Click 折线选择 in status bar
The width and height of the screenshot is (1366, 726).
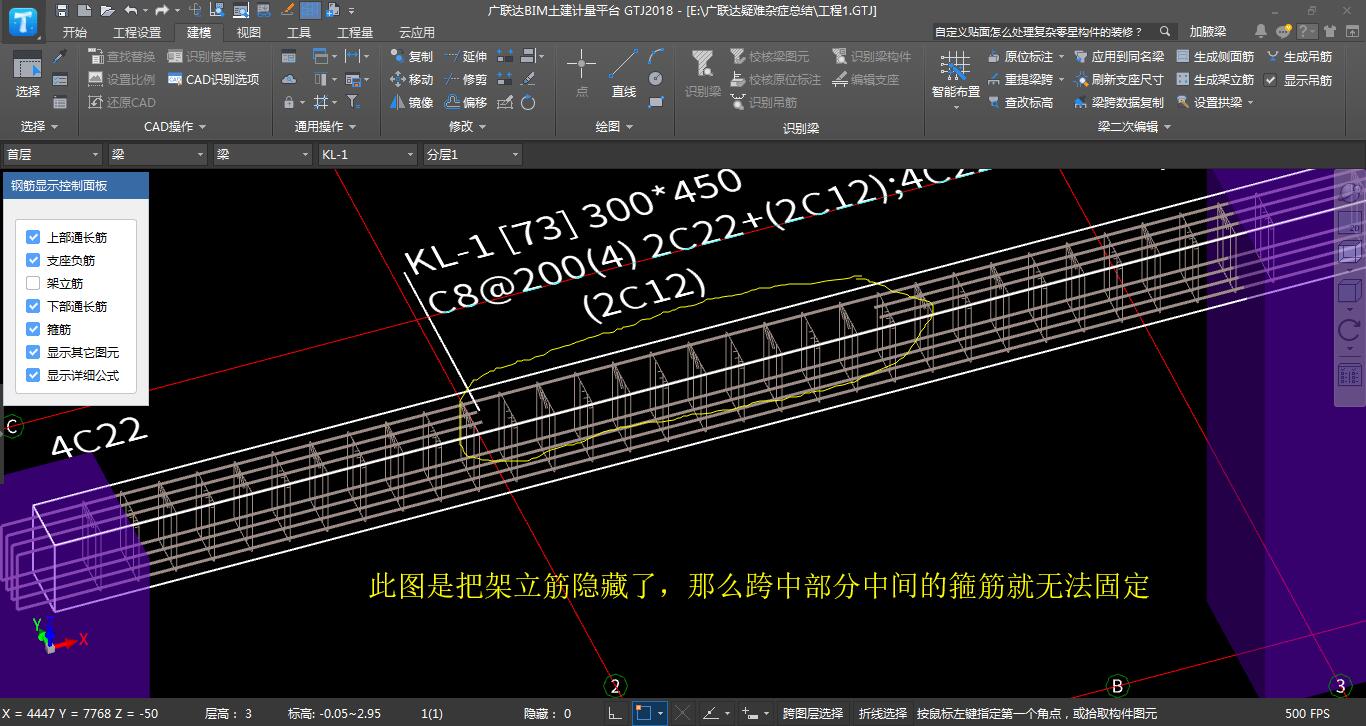click(x=882, y=714)
